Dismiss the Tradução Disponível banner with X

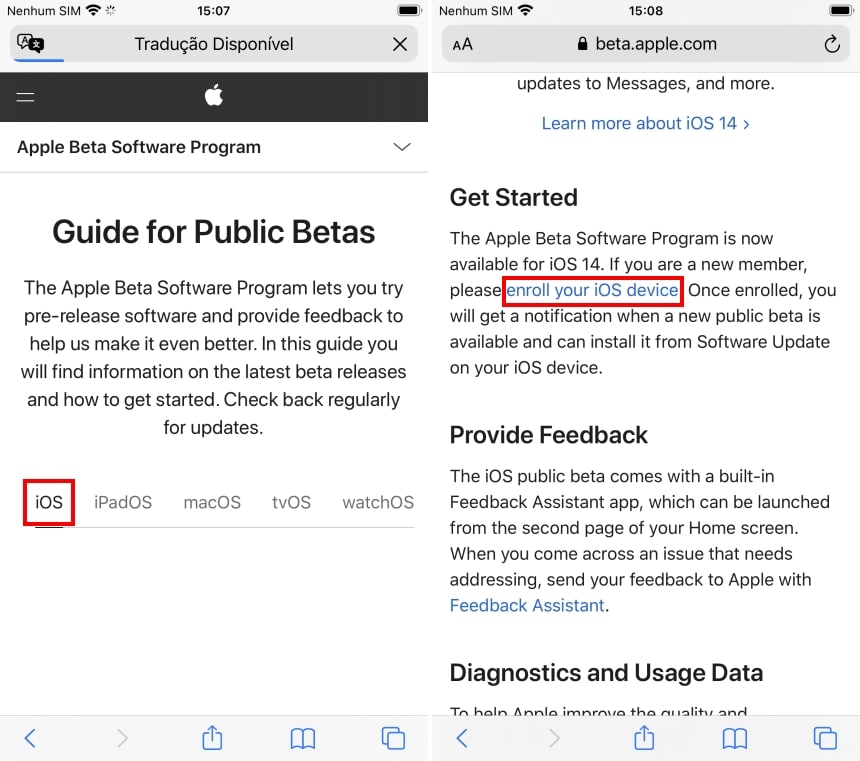[x=400, y=44]
